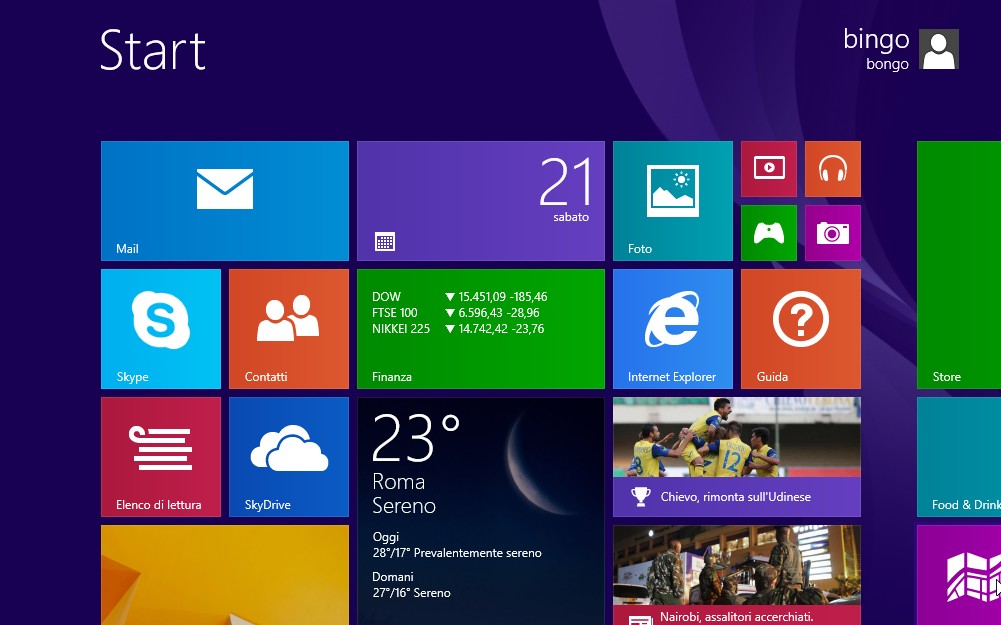Viewport: 1001px width, 625px height.
Task: Open the Finanza stock tile
Action: point(481,329)
